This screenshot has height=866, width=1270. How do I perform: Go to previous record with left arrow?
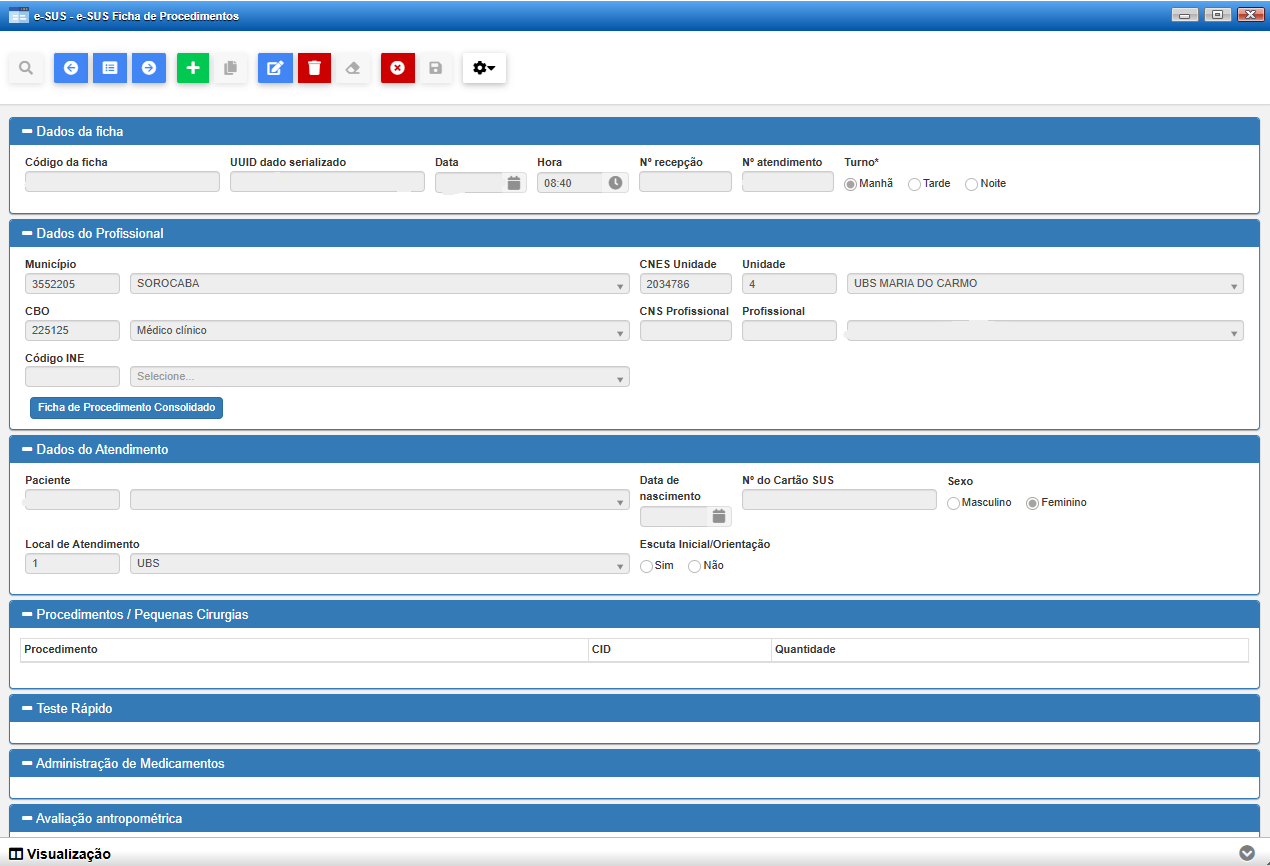(x=70, y=68)
